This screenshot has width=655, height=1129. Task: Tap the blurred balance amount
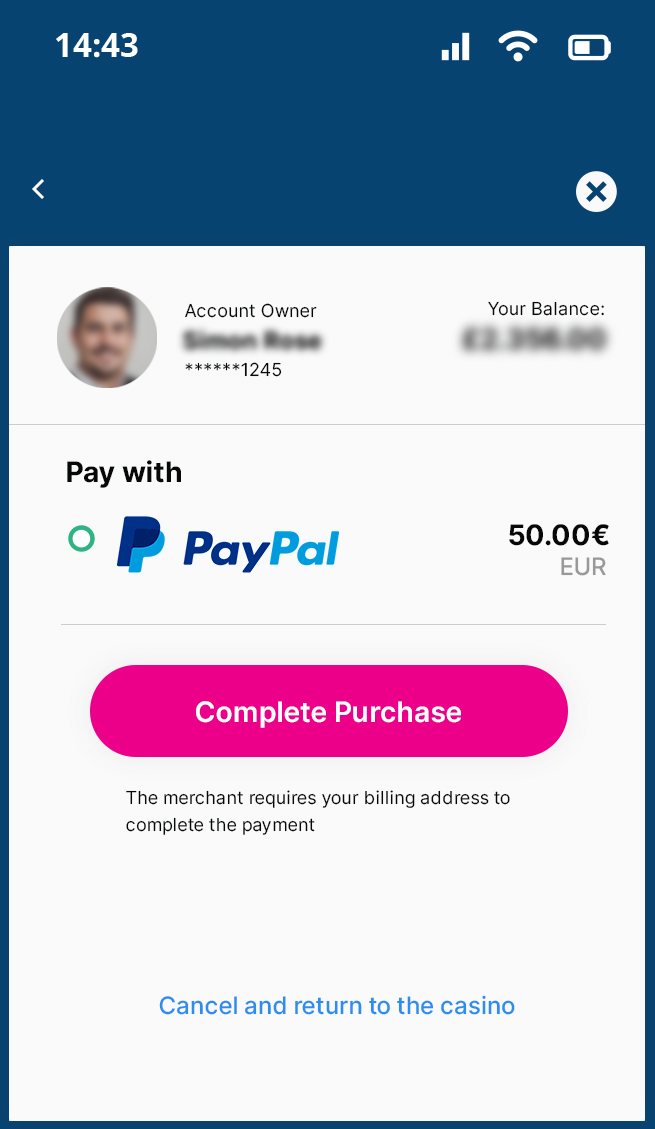534,338
